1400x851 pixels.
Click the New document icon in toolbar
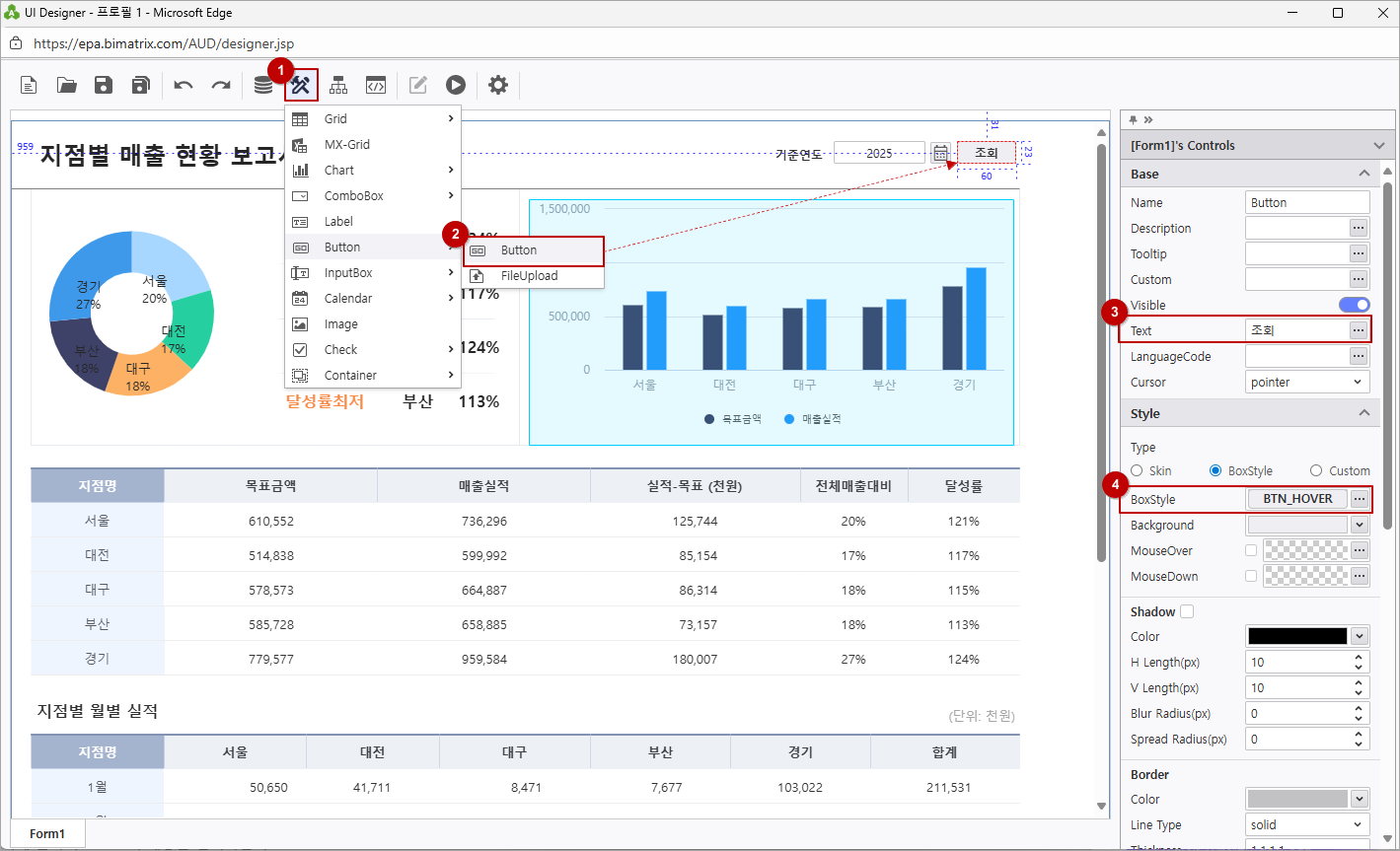coord(30,86)
